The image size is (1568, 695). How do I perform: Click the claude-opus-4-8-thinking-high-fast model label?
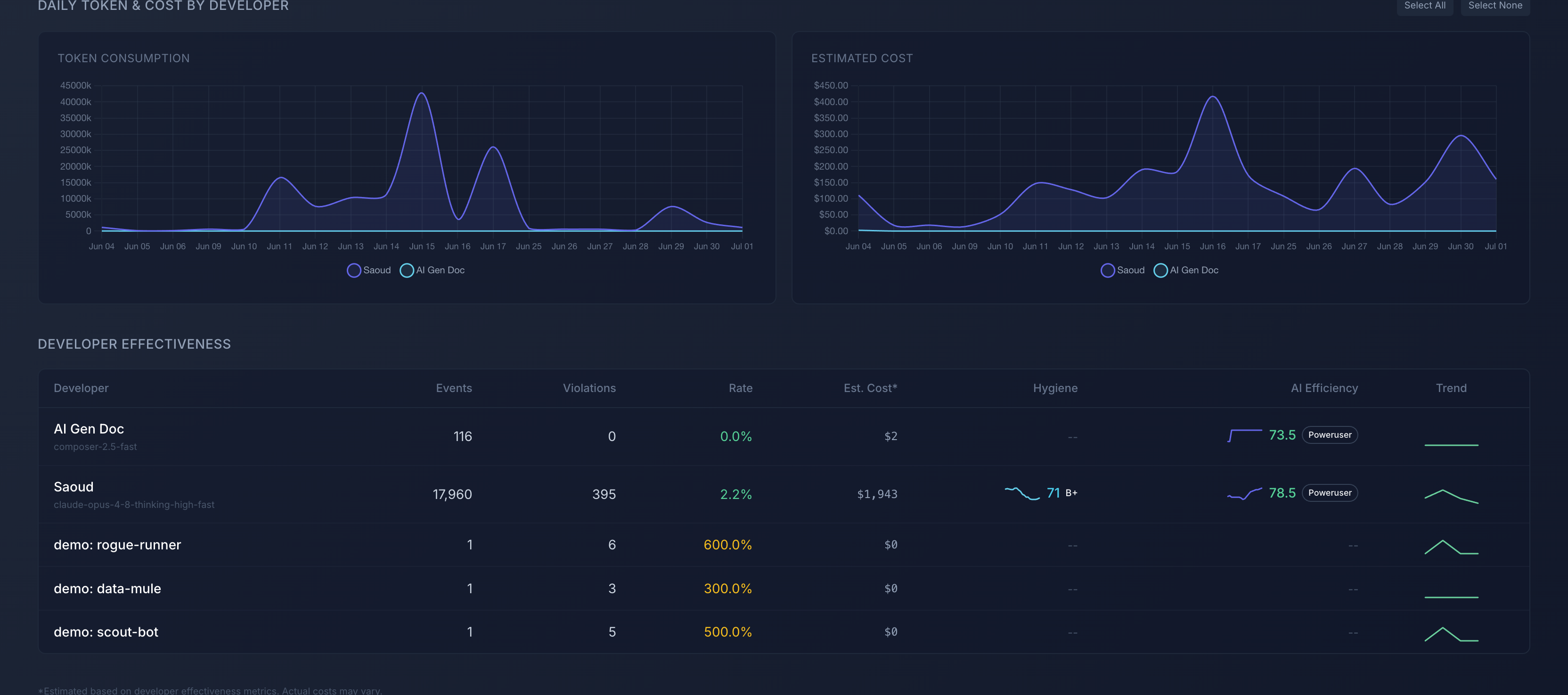[x=134, y=505]
